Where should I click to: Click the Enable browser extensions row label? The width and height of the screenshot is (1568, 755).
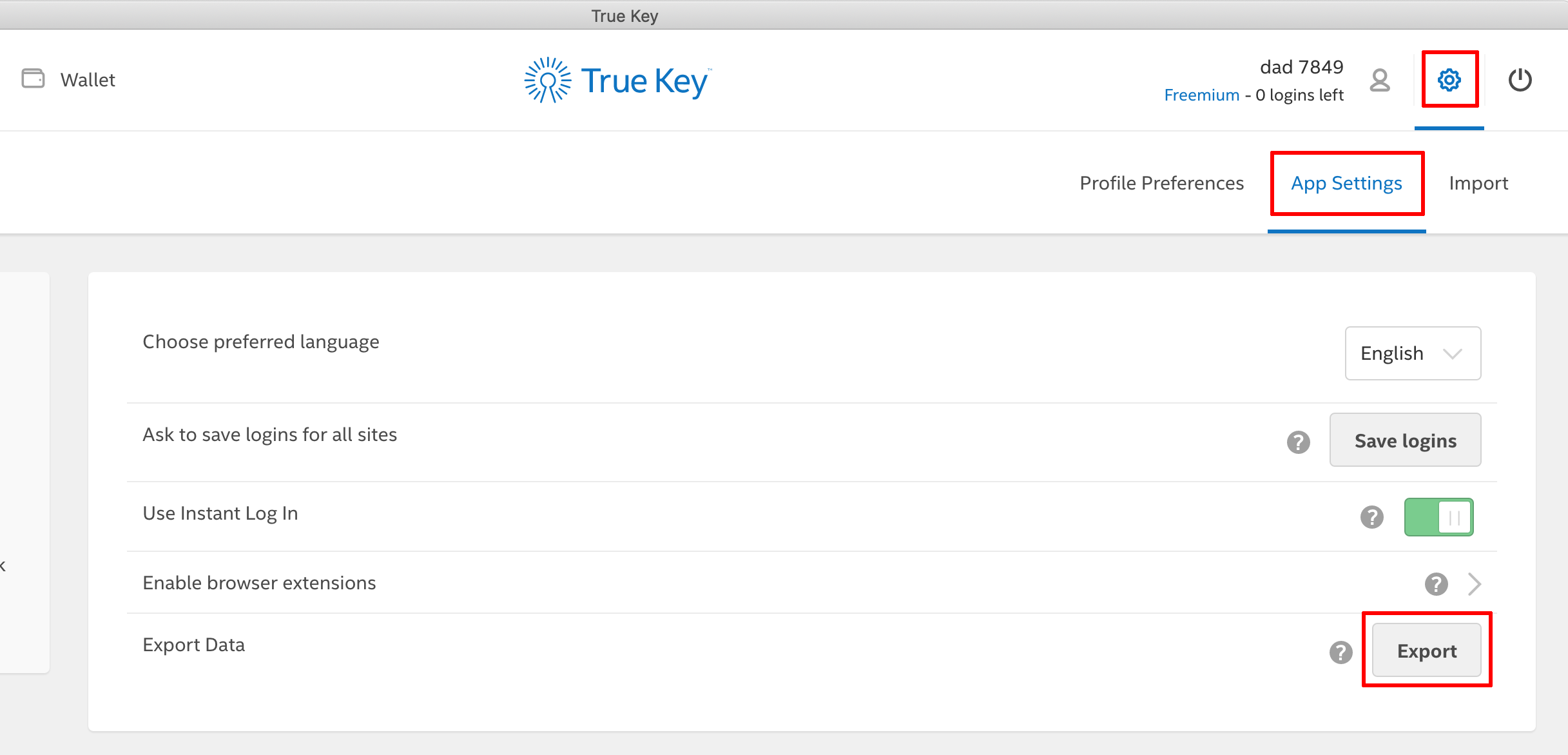click(x=259, y=583)
